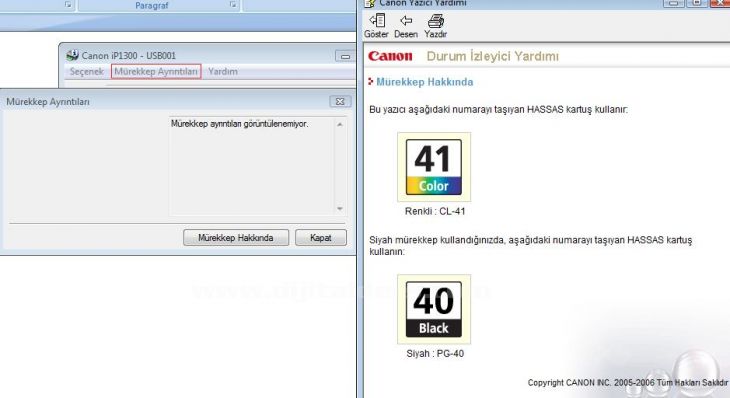The image size is (730, 398).
Task: Click the text 'Siyah : PG-40'
Action: click(x=435, y=354)
